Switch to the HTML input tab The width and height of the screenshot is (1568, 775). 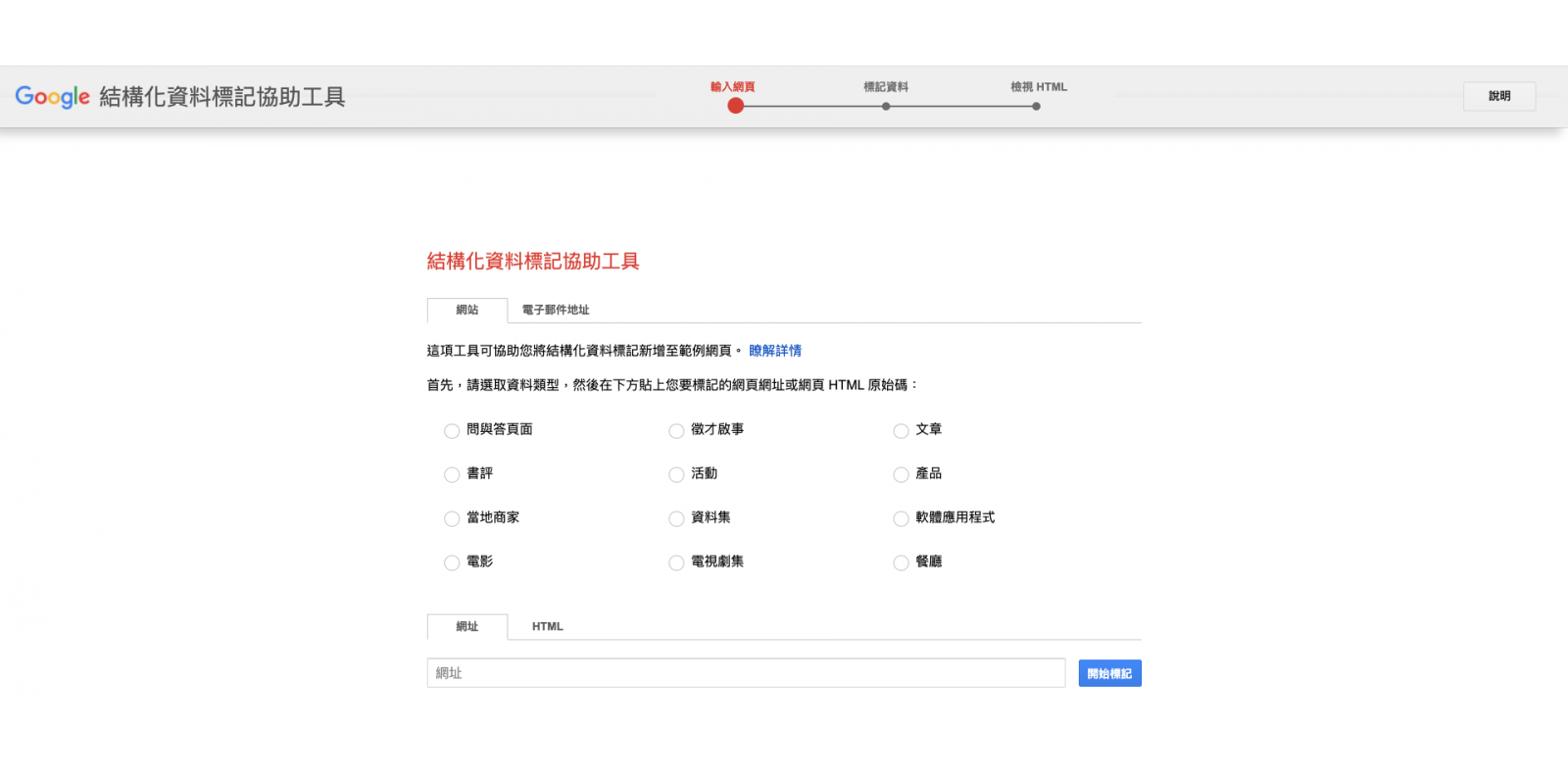tap(548, 627)
